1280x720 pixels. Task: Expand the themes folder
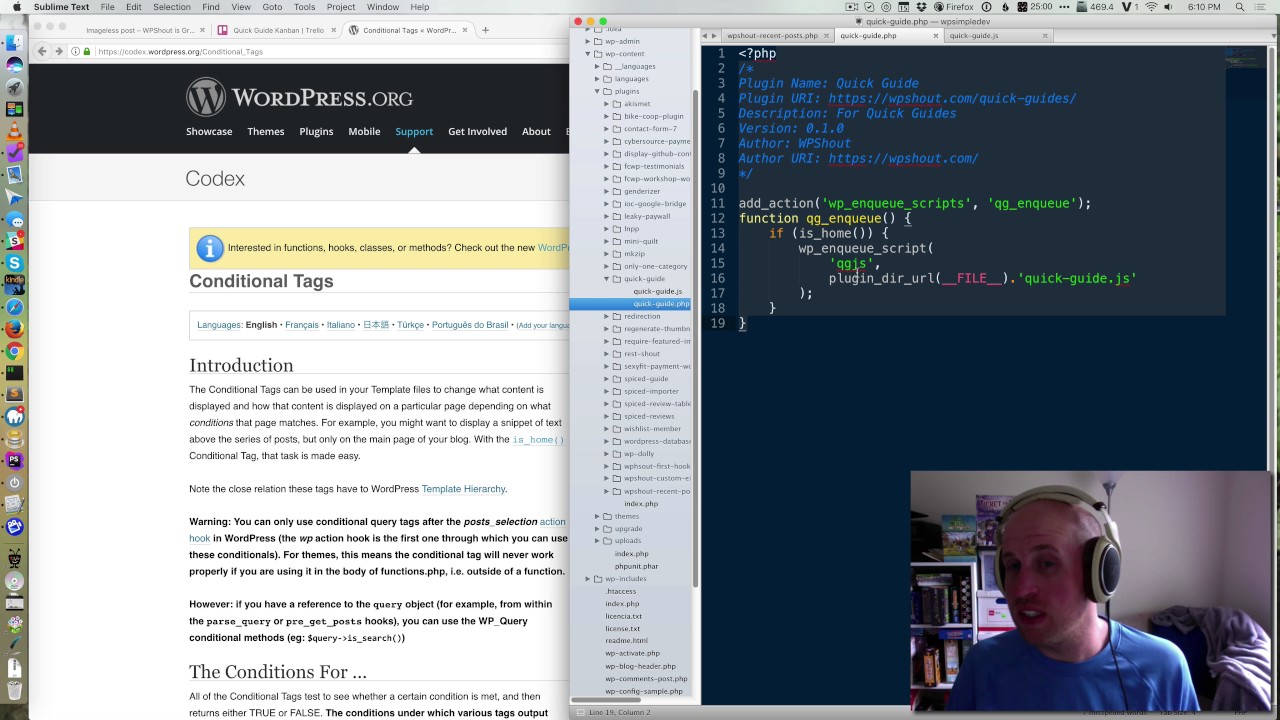(x=597, y=516)
